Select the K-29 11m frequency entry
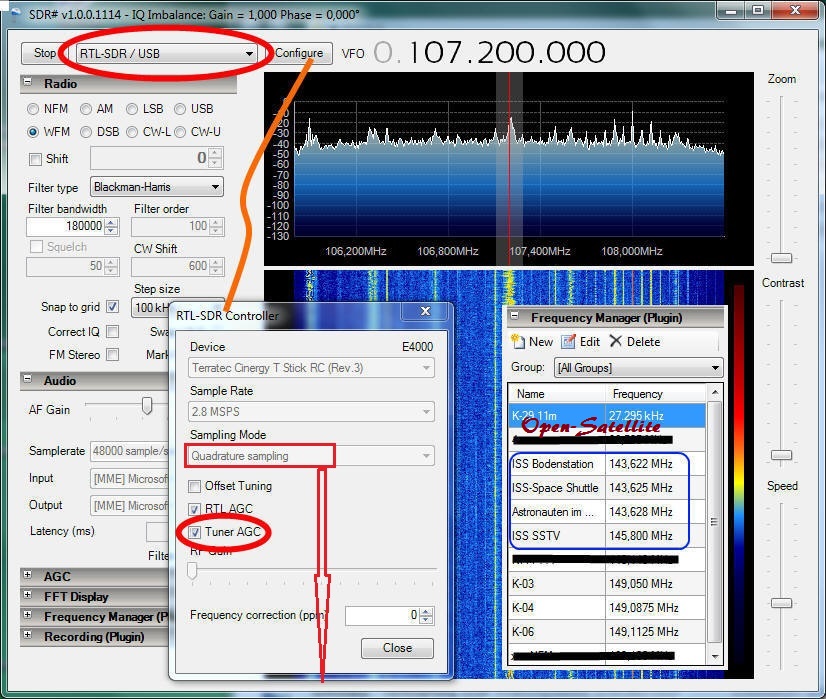 tap(607, 415)
